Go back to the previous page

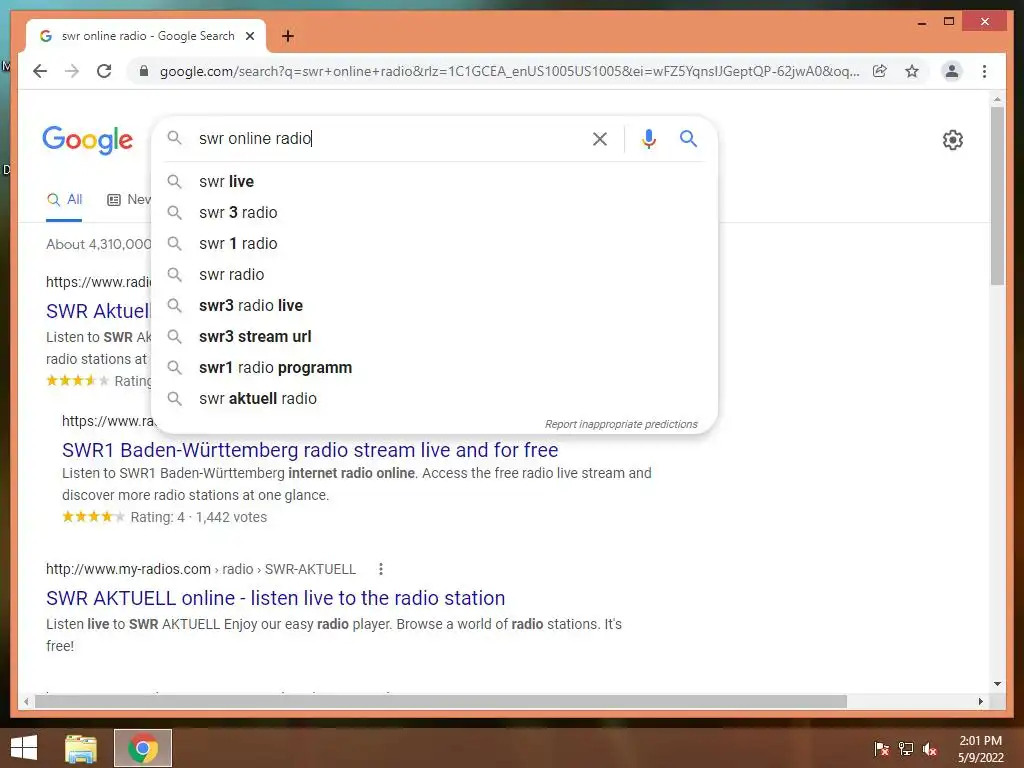(40, 71)
